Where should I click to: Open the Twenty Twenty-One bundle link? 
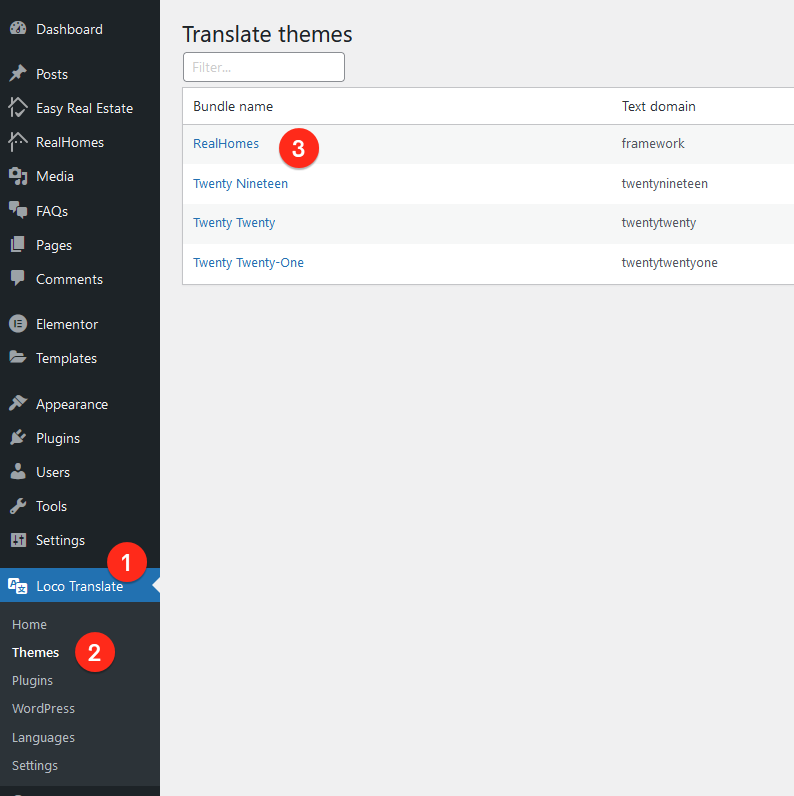pos(248,262)
